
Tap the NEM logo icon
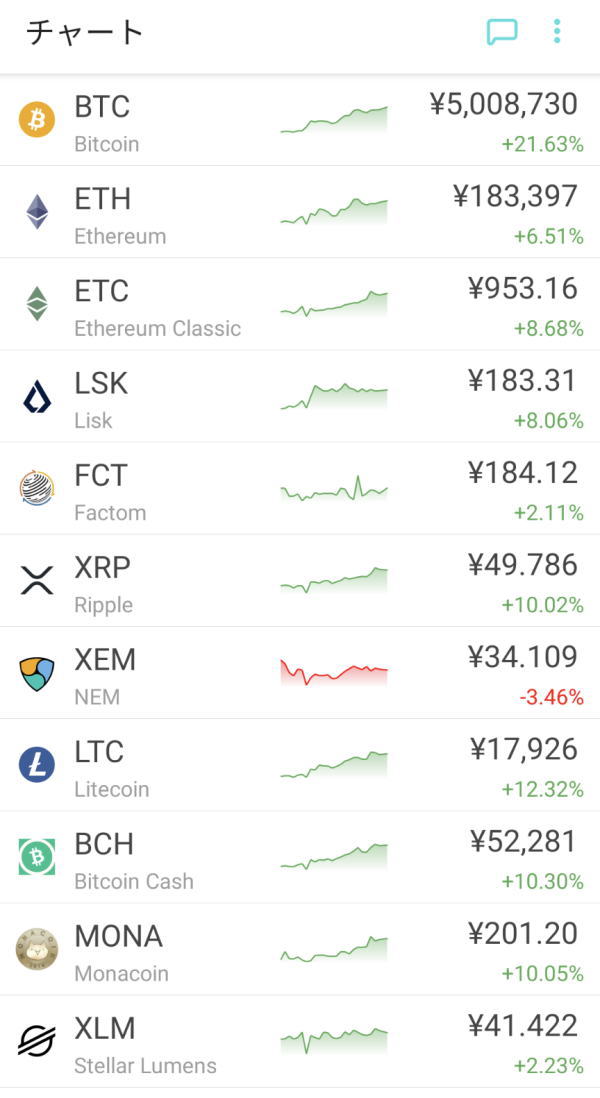coord(37,673)
